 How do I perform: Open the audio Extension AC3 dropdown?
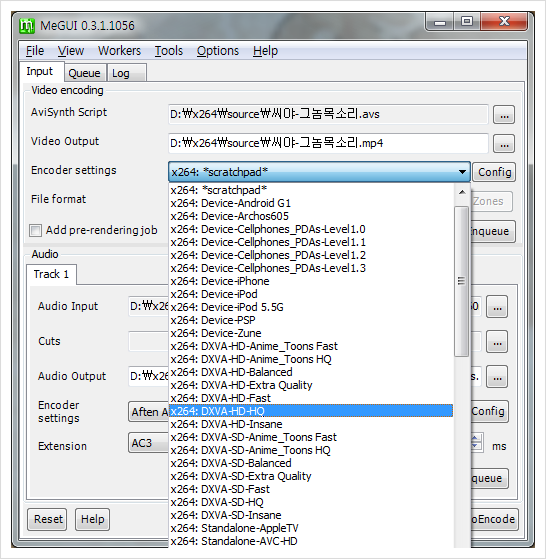point(148,443)
